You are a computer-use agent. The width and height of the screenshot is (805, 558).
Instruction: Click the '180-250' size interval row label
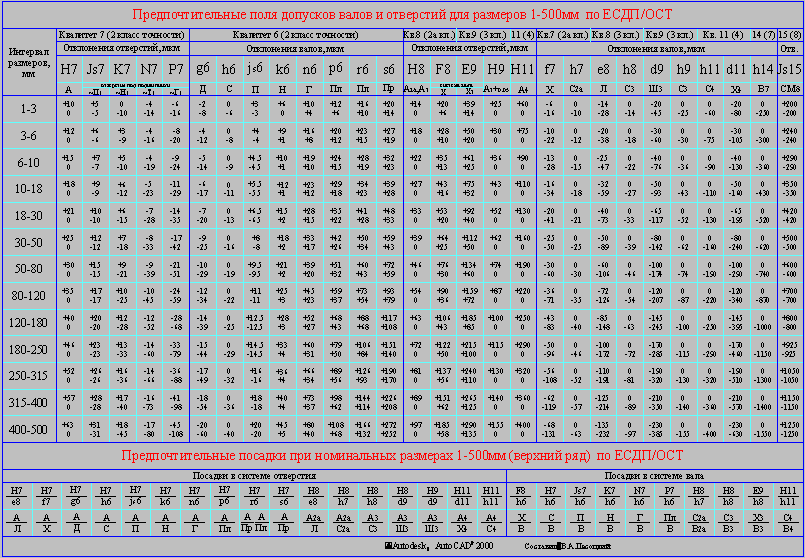29,350
